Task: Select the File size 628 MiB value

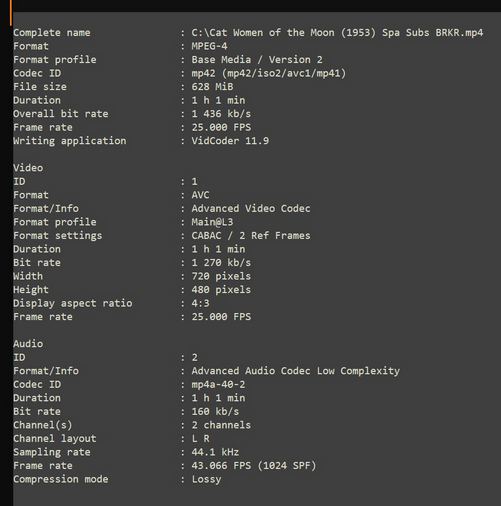Action: 212,87
